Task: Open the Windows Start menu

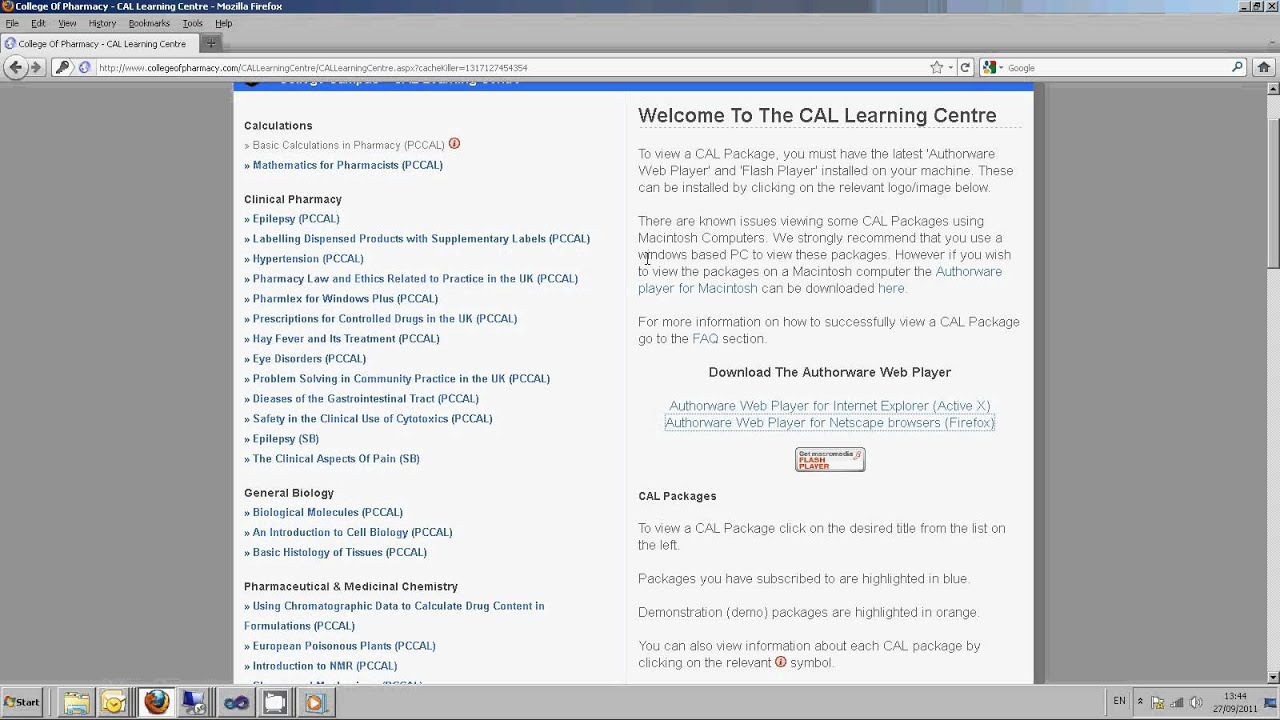Action: pos(22,702)
